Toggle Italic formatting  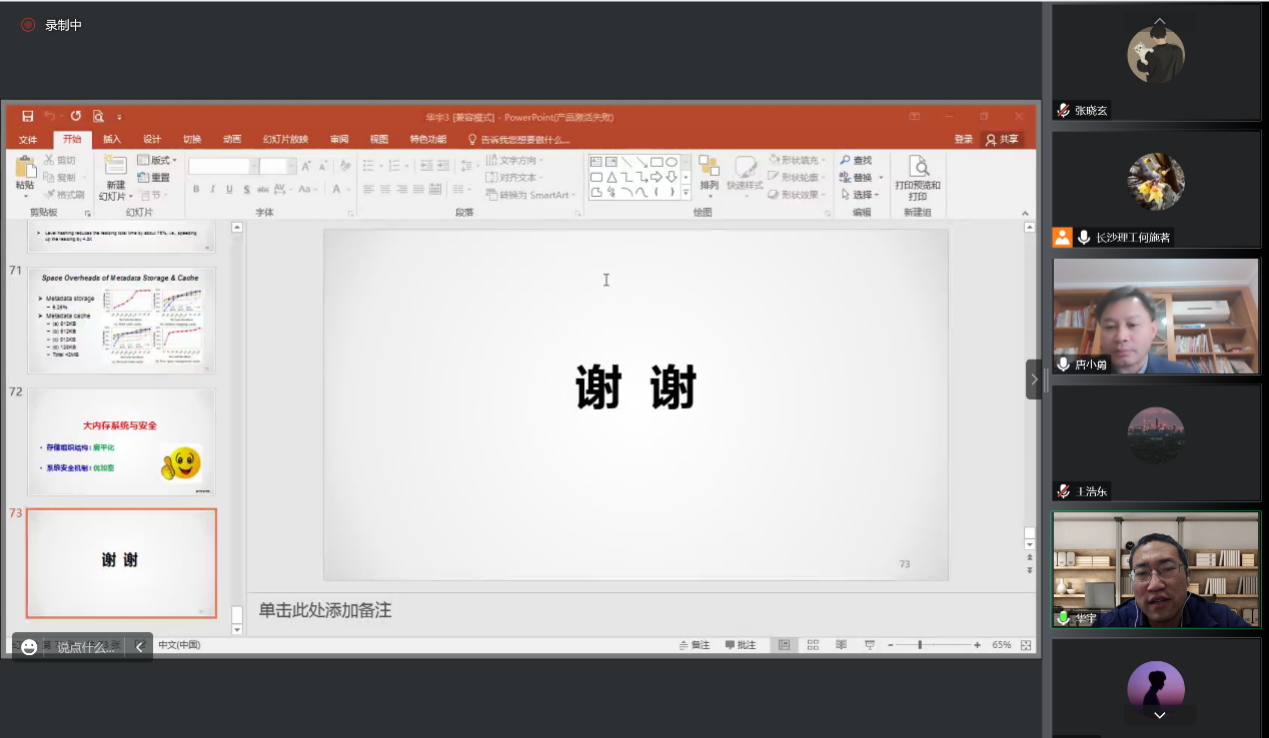212,189
